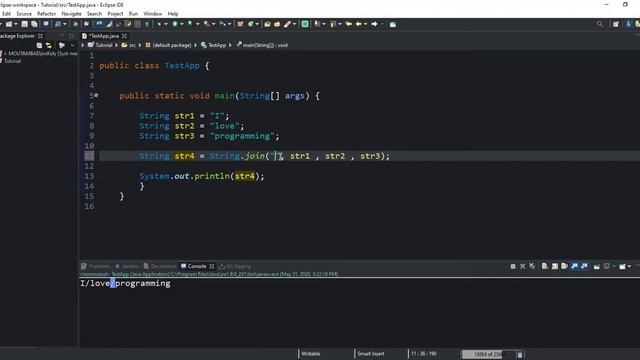
Task: Click the Back navigation arrow
Action: [x=358, y=24]
